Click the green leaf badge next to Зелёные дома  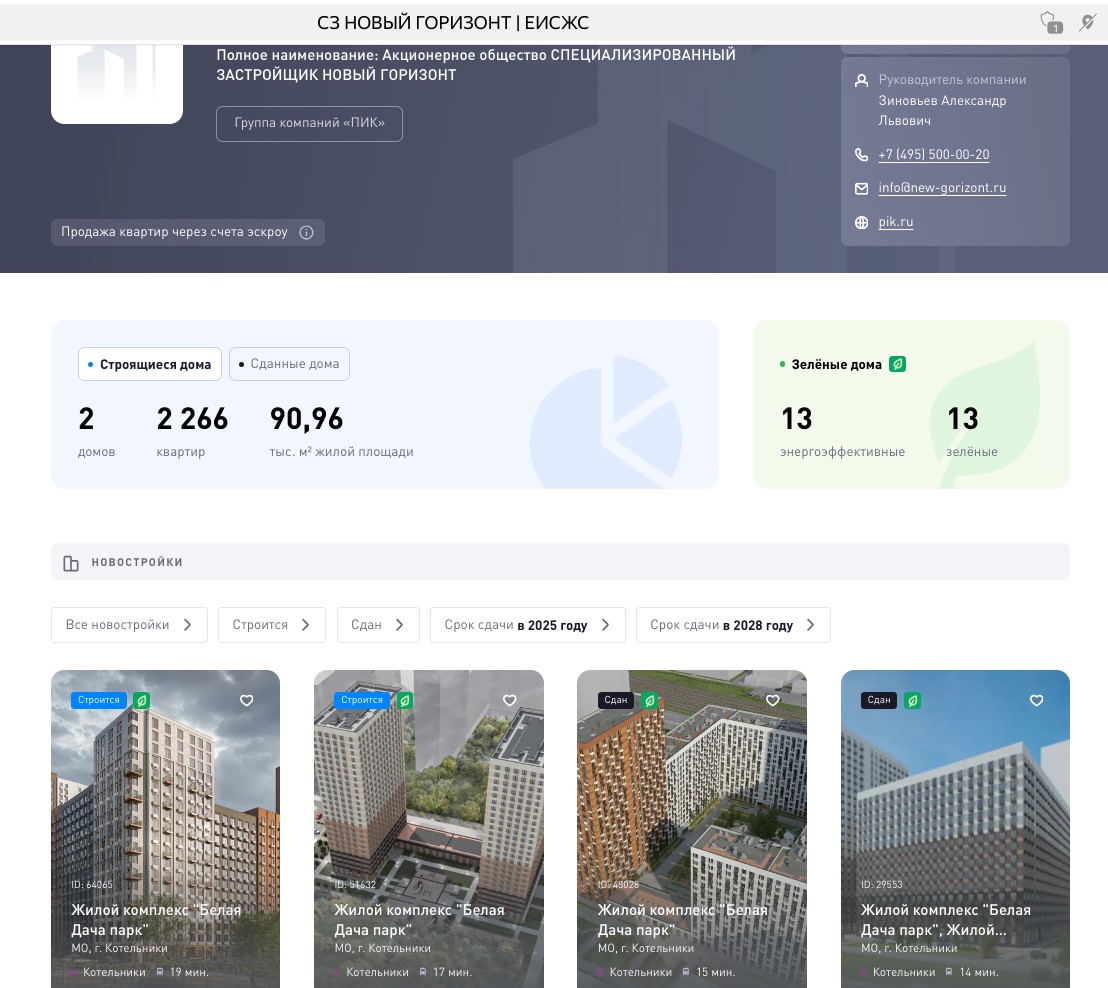tap(897, 364)
